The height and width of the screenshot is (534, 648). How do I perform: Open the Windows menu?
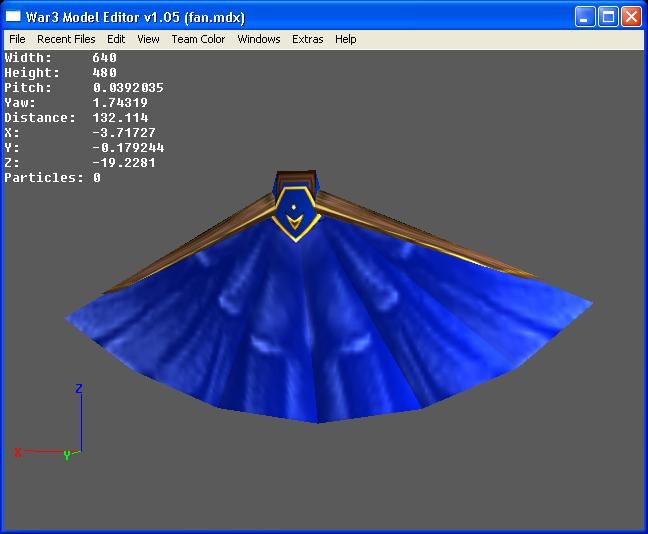(259, 39)
